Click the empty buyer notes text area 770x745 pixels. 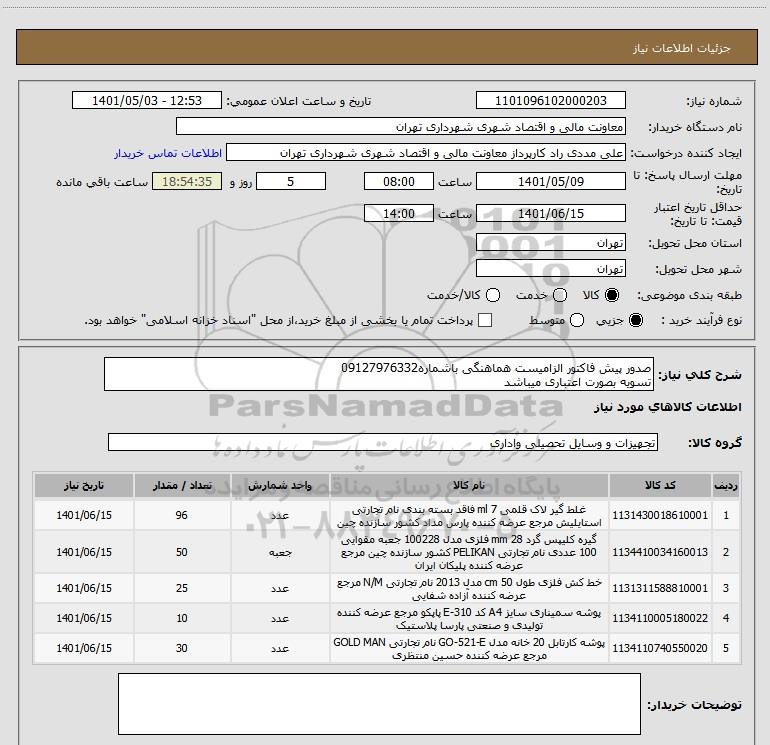click(x=379, y=704)
